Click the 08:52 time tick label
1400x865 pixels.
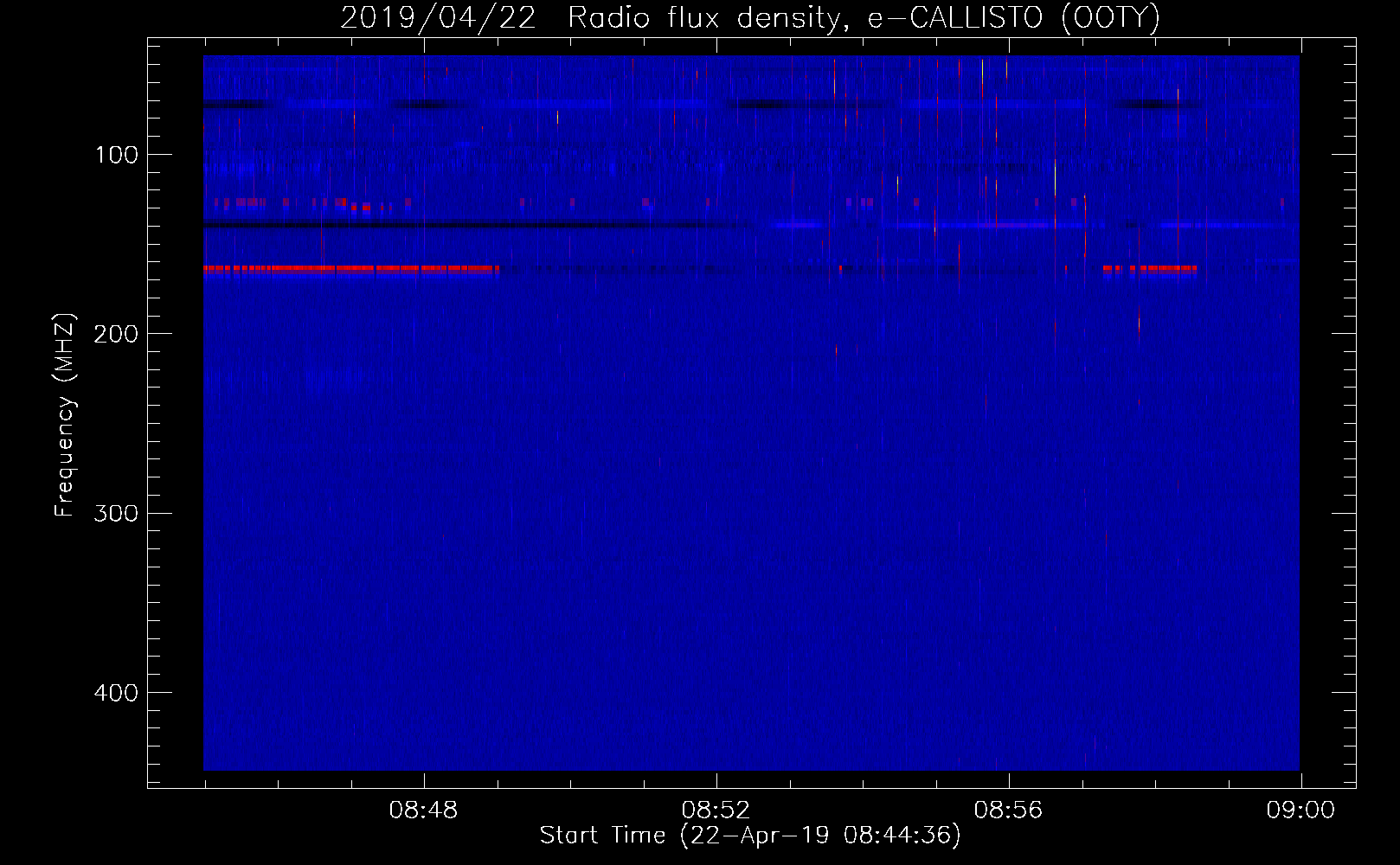point(716,811)
